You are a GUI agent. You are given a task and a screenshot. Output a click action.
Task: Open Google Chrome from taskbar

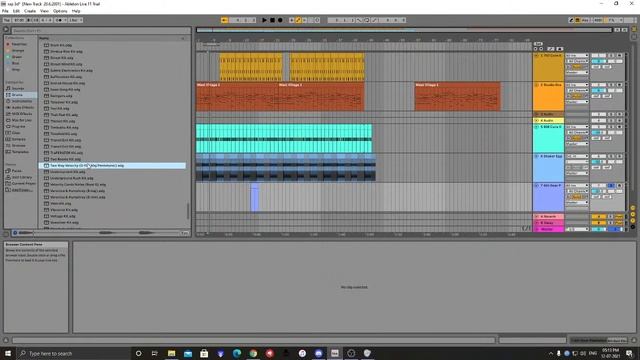tap(253, 353)
